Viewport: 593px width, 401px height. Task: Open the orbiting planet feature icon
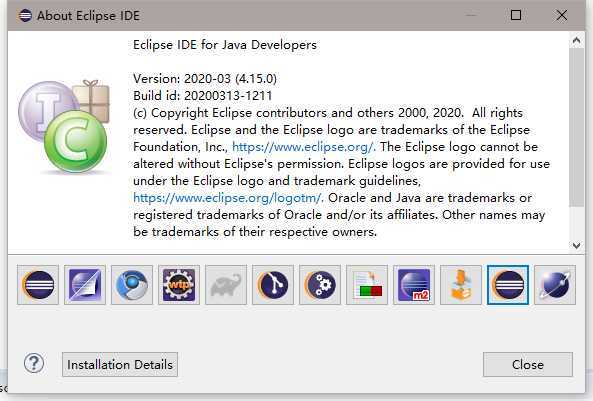click(x=555, y=285)
